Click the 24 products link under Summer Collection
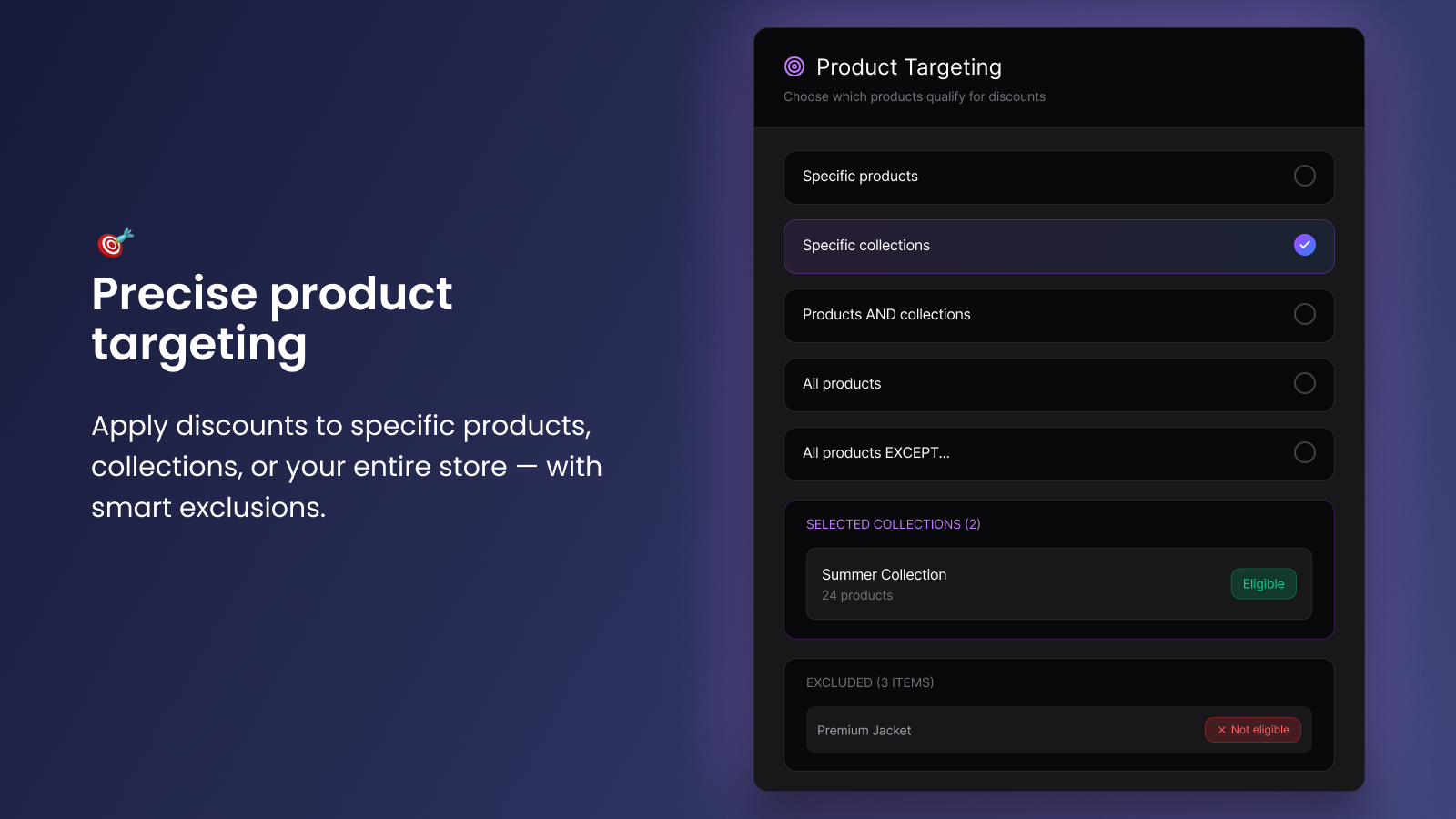This screenshot has width=1456, height=819. (856, 595)
